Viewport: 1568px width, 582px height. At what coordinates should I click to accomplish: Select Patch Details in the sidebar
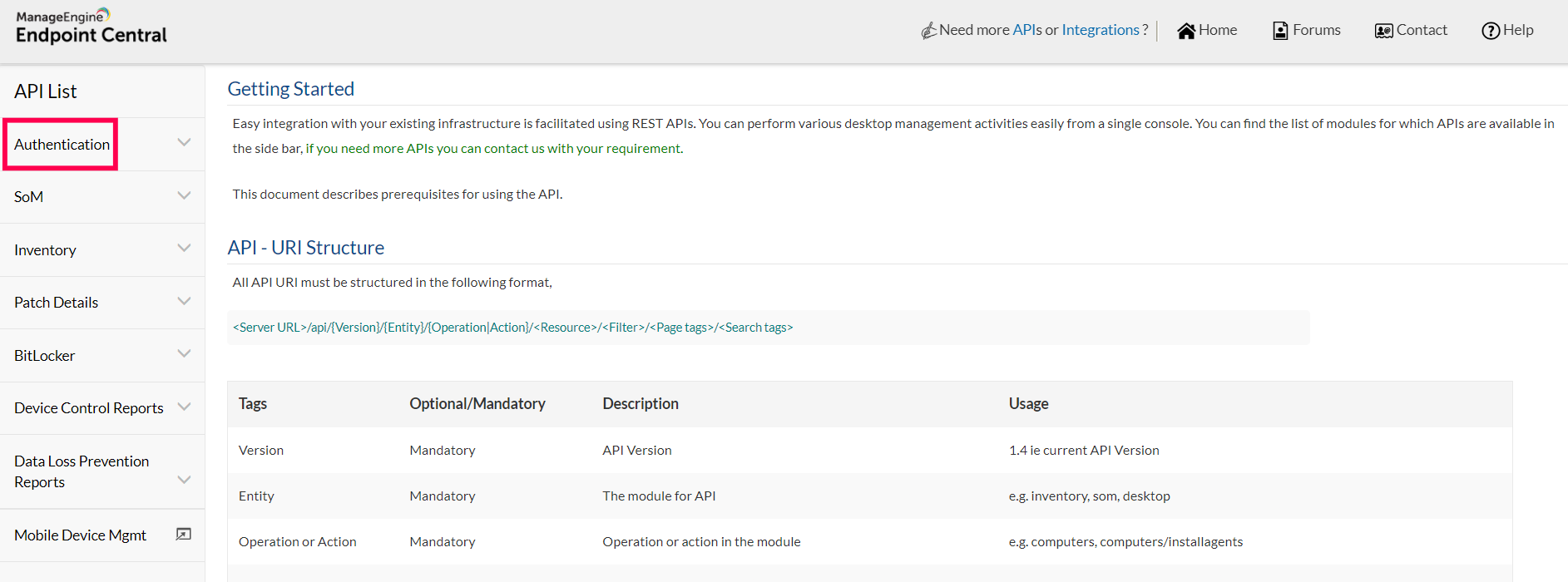(x=56, y=303)
